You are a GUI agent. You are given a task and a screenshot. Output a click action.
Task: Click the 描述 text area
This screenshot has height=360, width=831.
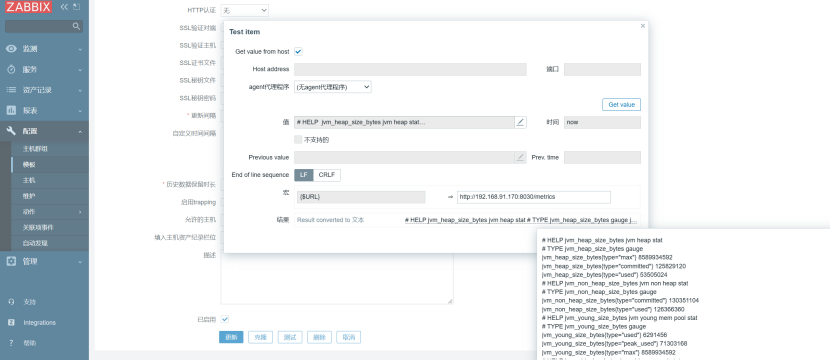pos(337,277)
